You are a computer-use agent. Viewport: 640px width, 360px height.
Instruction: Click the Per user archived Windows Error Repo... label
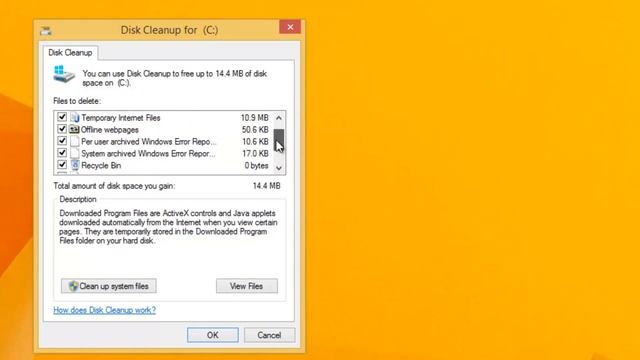click(149, 142)
